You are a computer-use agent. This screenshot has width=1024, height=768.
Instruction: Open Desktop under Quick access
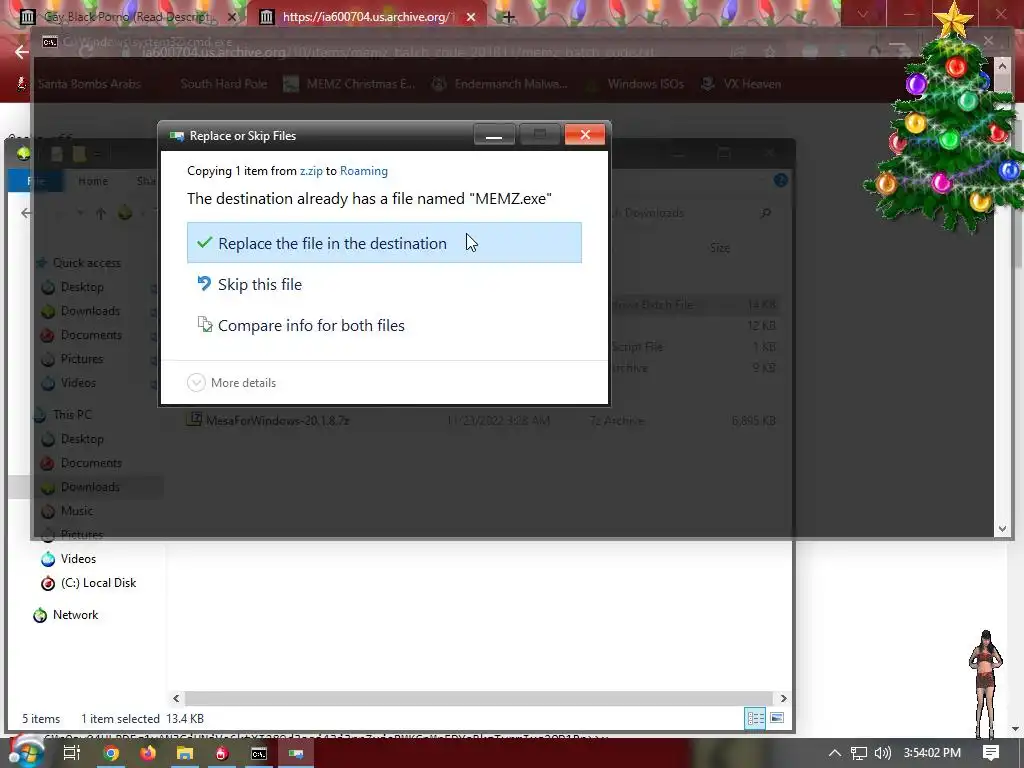click(x=73, y=287)
